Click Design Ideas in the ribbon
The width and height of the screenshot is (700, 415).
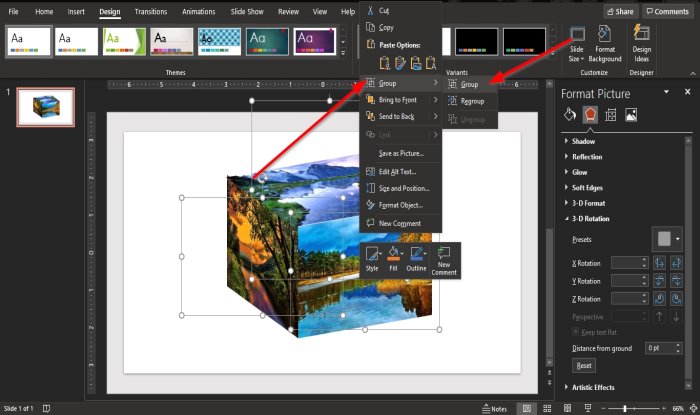641,44
